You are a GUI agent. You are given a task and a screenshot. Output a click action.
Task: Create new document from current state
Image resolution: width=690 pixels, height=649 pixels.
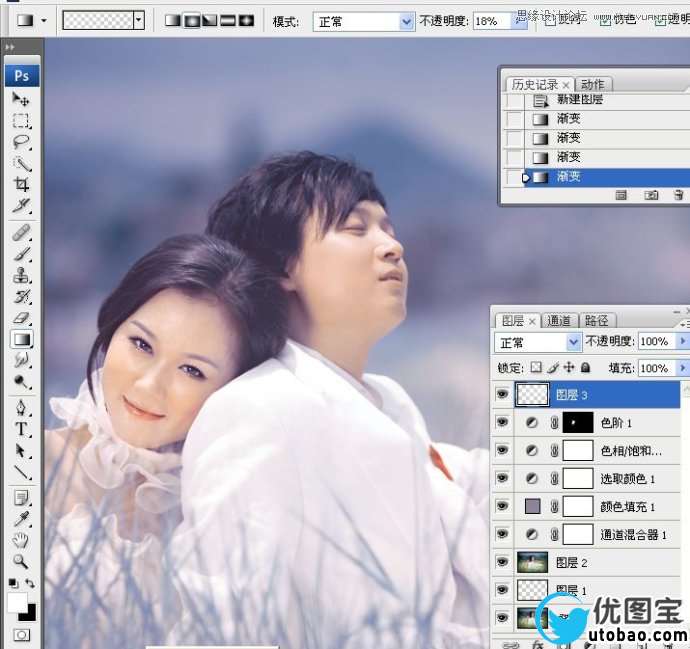click(621, 194)
